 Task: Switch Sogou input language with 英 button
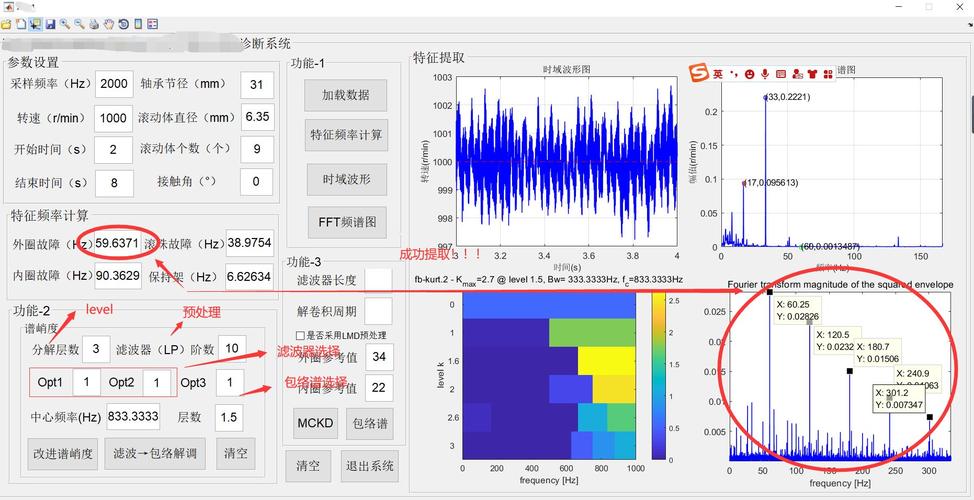(717, 75)
